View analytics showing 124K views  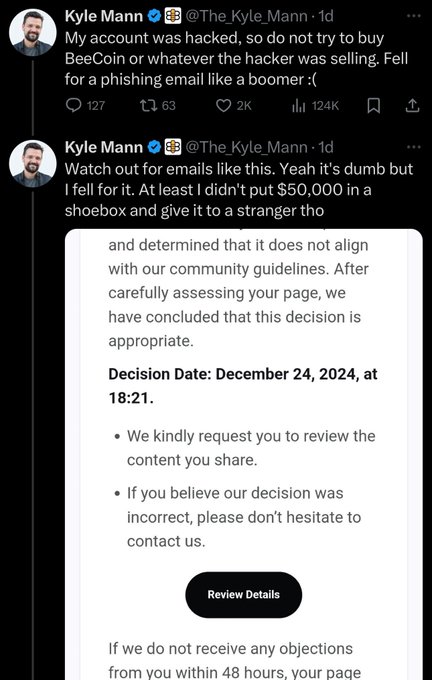[315, 105]
